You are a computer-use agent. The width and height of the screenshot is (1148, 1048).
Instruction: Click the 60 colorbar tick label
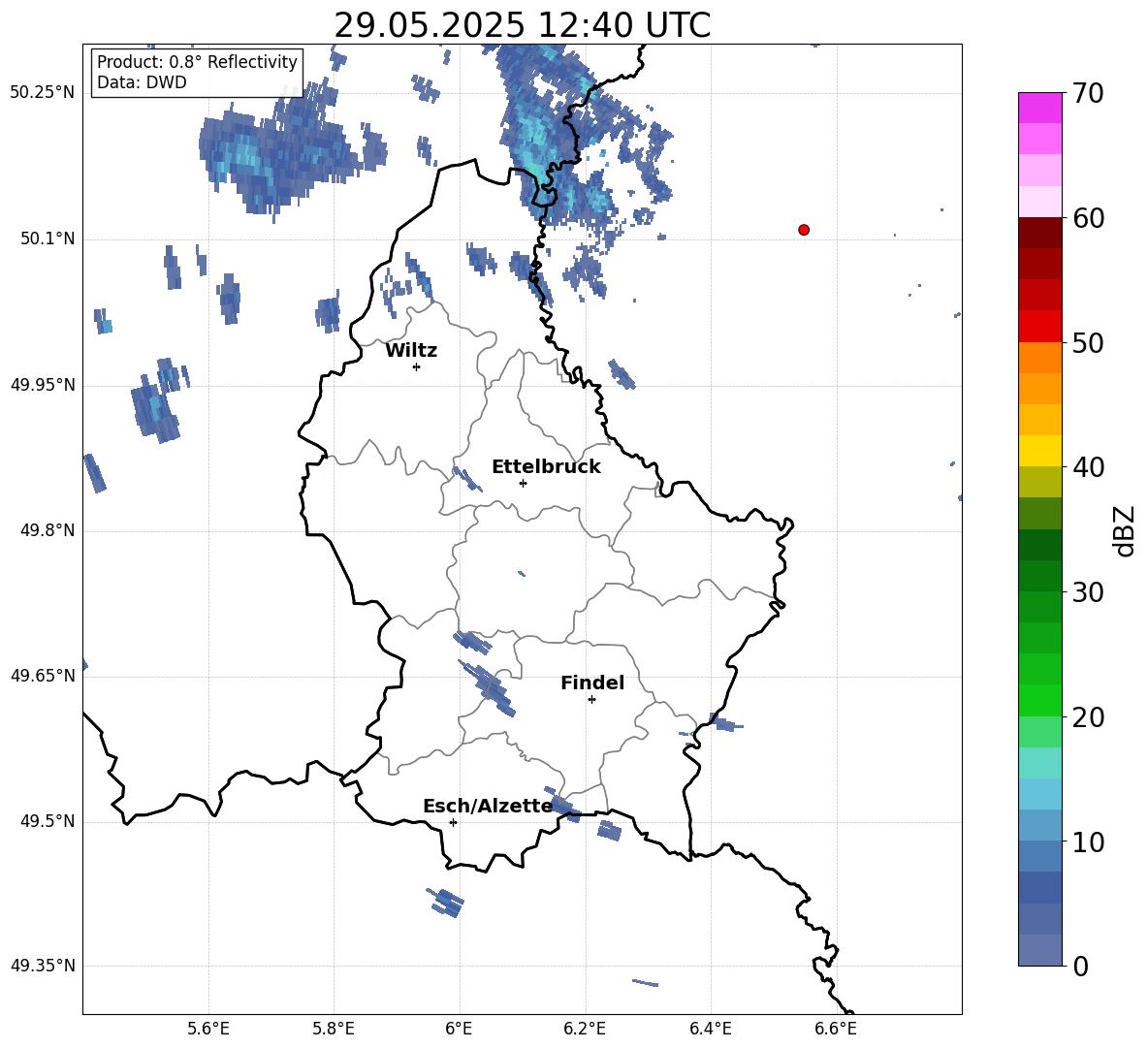point(1087,218)
